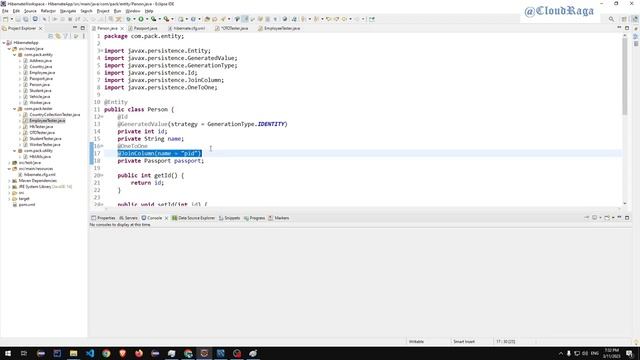Image resolution: width=640 pixels, height=360 pixels.
Task: Click the Save All toolbar icon
Action: (x=25, y=19)
